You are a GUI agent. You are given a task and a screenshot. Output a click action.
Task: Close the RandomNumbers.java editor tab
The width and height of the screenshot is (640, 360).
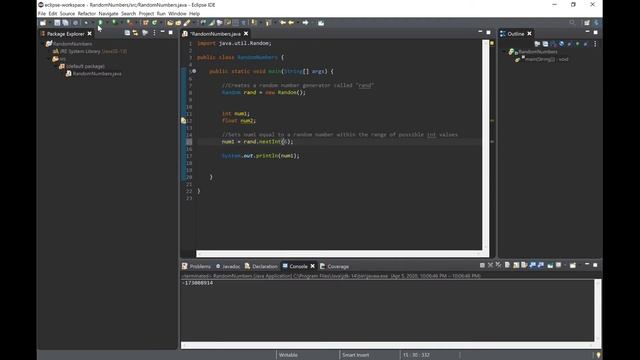coord(246,33)
